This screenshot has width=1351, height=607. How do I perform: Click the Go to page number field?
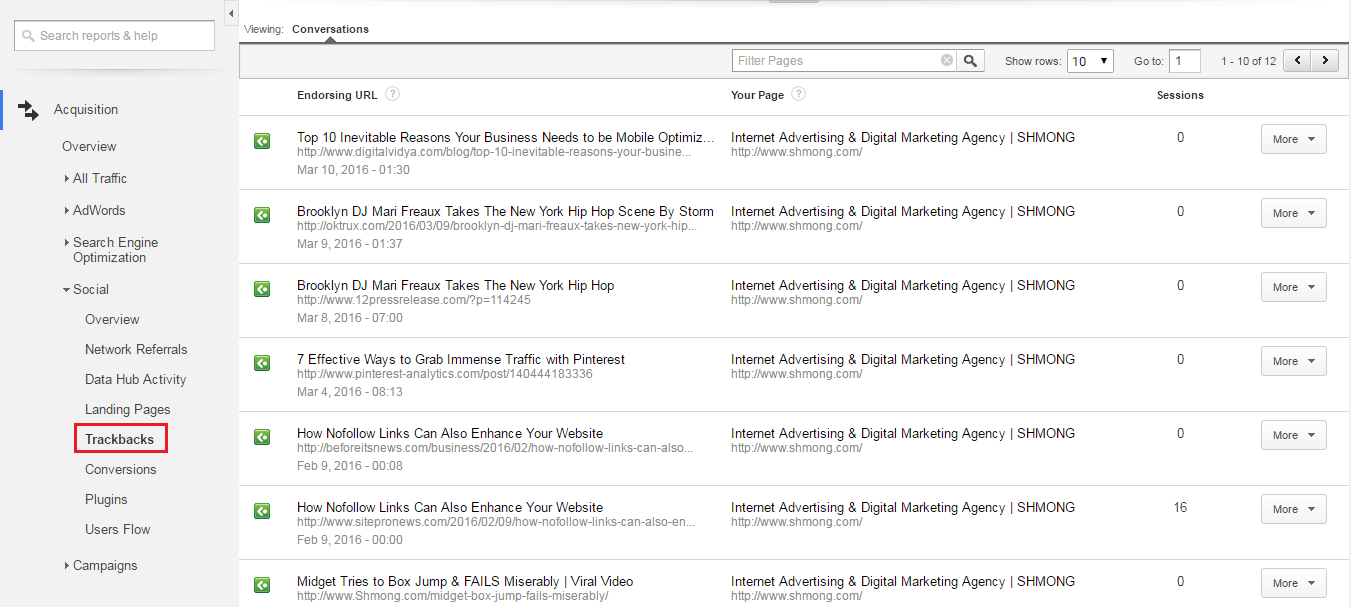point(1185,61)
